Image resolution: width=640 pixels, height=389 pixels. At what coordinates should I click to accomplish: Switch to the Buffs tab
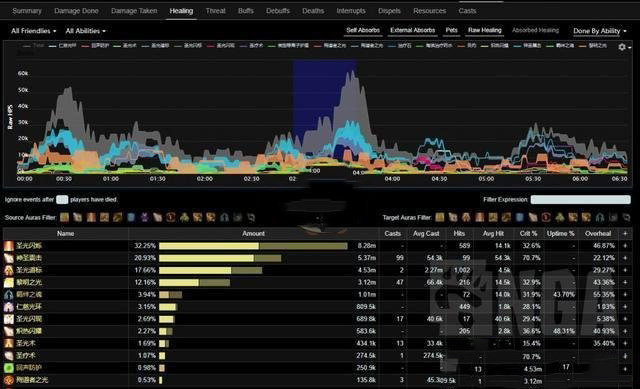tap(246, 11)
